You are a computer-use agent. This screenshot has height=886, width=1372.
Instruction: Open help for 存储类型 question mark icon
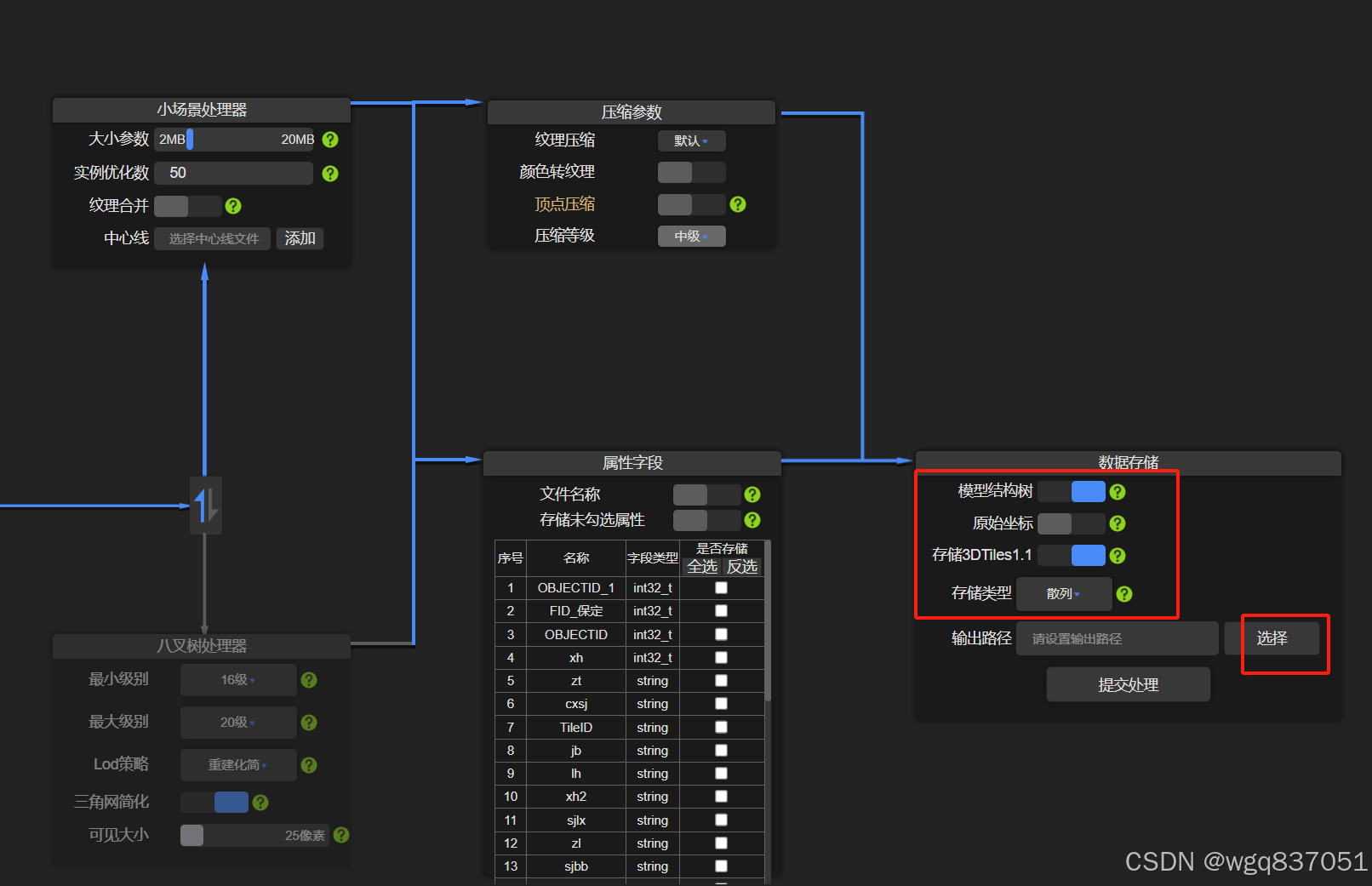pos(1123,594)
